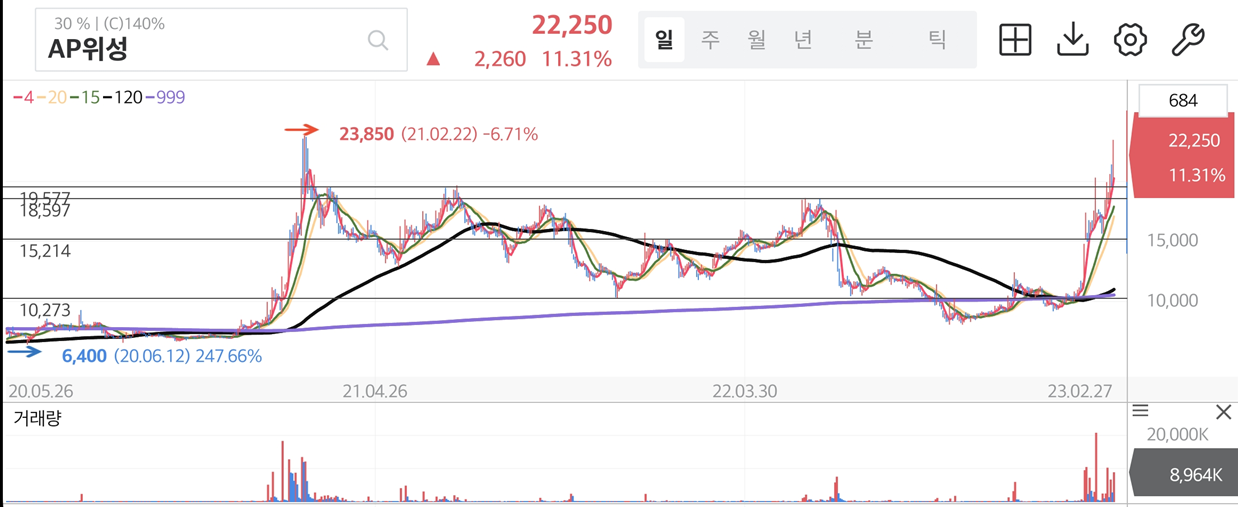Viewport: 1238px width, 507px height.
Task: Select the 일 daily period tab
Action: pyautogui.click(x=664, y=40)
